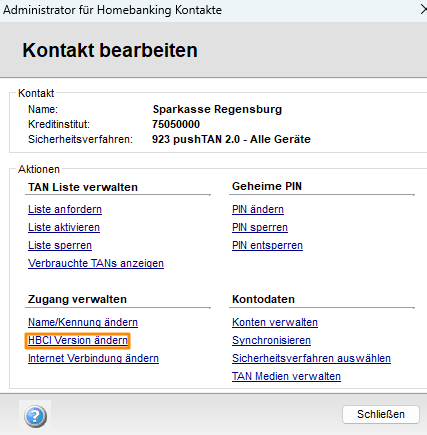The height and width of the screenshot is (435, 427).
Task: Open Name/Kennung ändern
Action: [x=83, y=322]
